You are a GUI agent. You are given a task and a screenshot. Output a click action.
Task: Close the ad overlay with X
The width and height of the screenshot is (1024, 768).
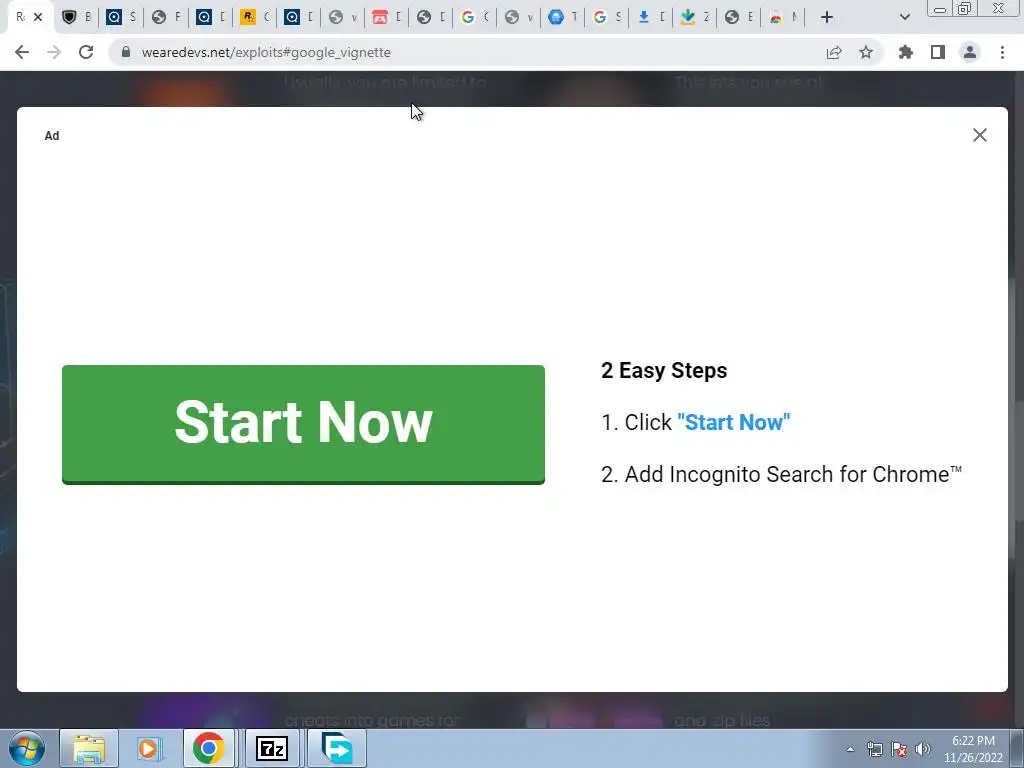tap(980, 135)
